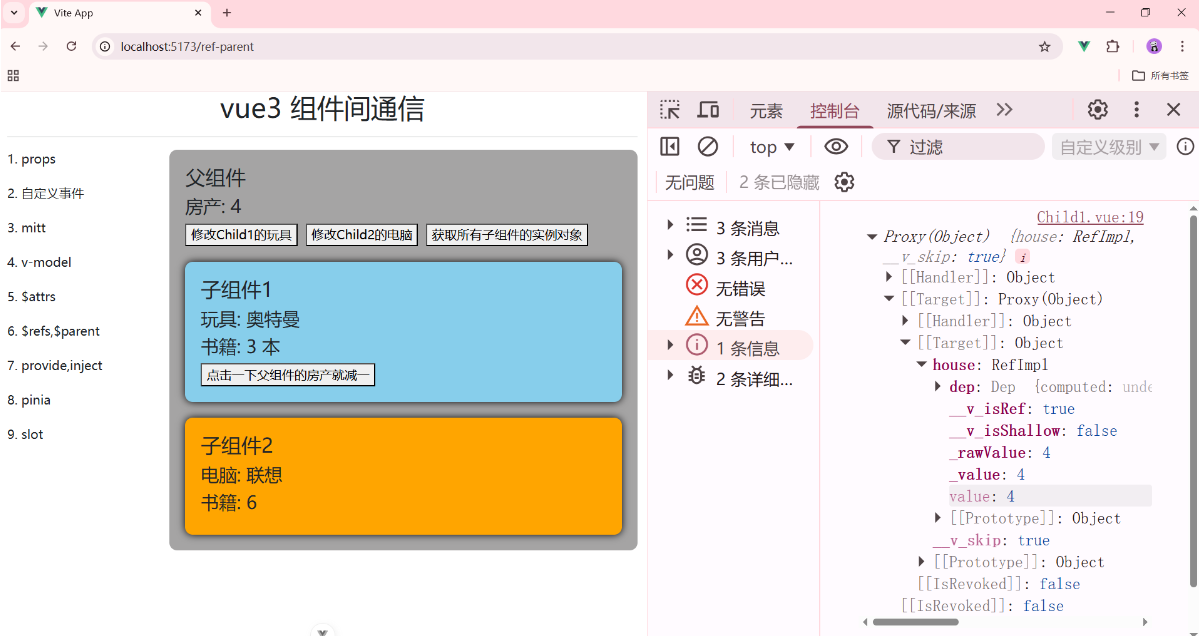Open the 8. pinia nav link
Screen dimensions: 1199x636
point(29,400)
